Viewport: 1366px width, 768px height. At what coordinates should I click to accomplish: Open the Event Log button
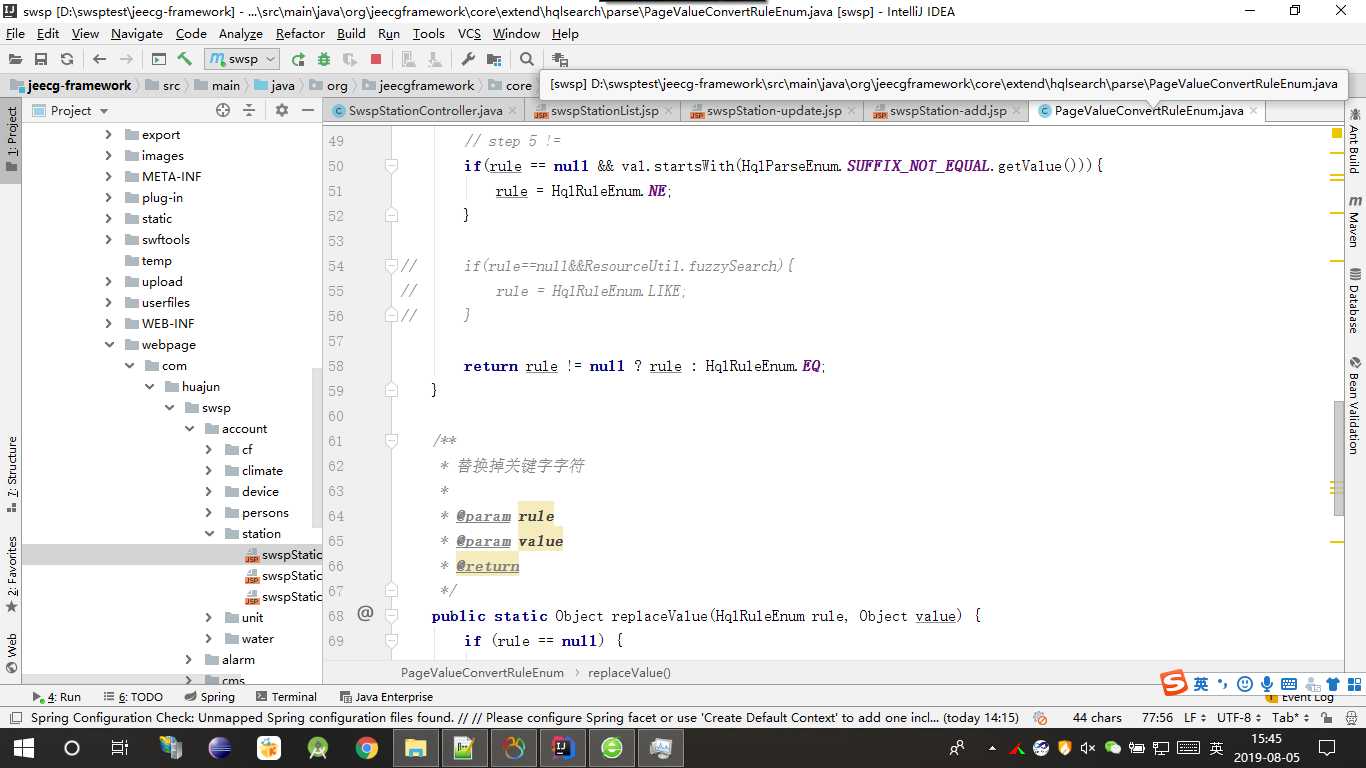coord(1302,697)
